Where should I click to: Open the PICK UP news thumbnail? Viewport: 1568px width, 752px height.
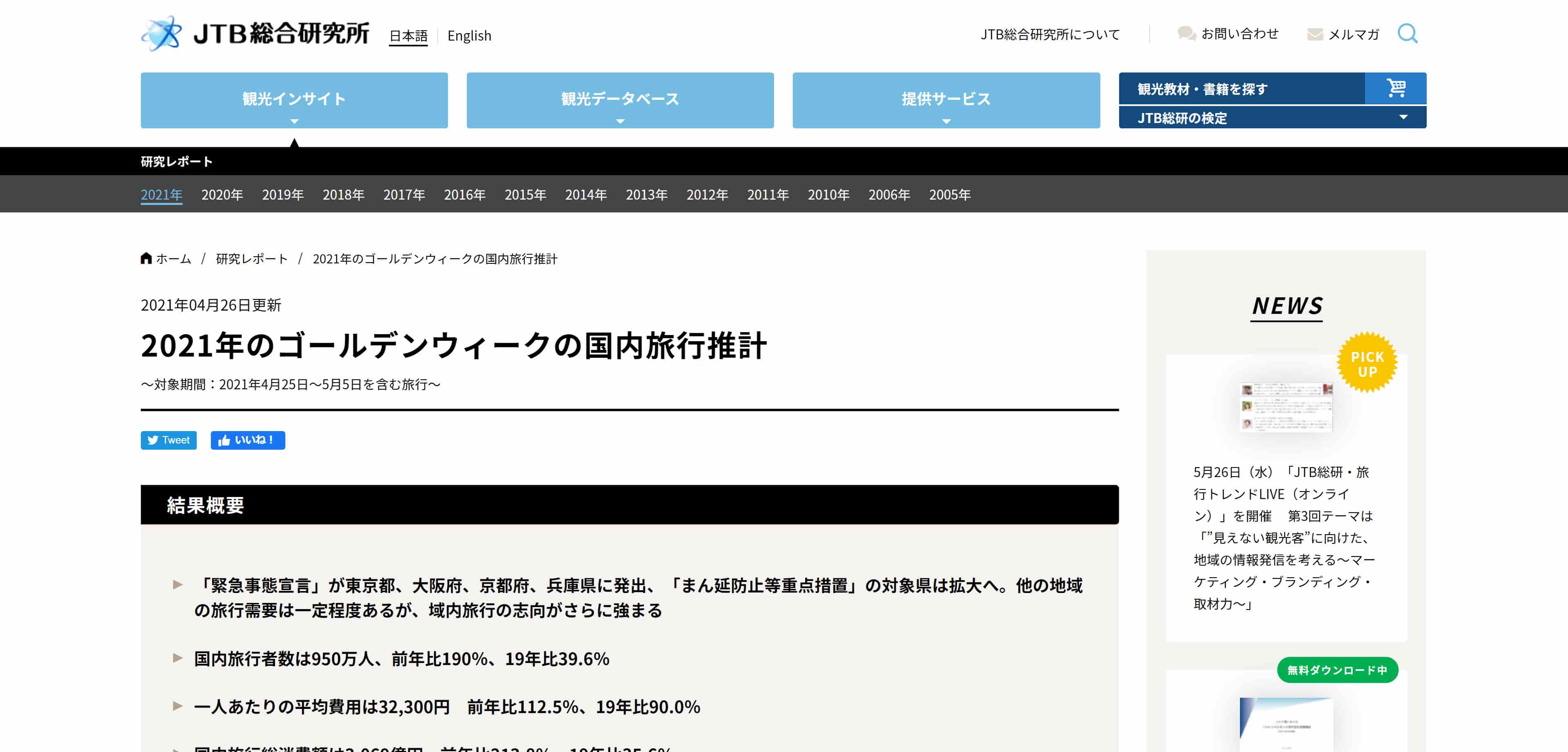tap(1286, 407)
